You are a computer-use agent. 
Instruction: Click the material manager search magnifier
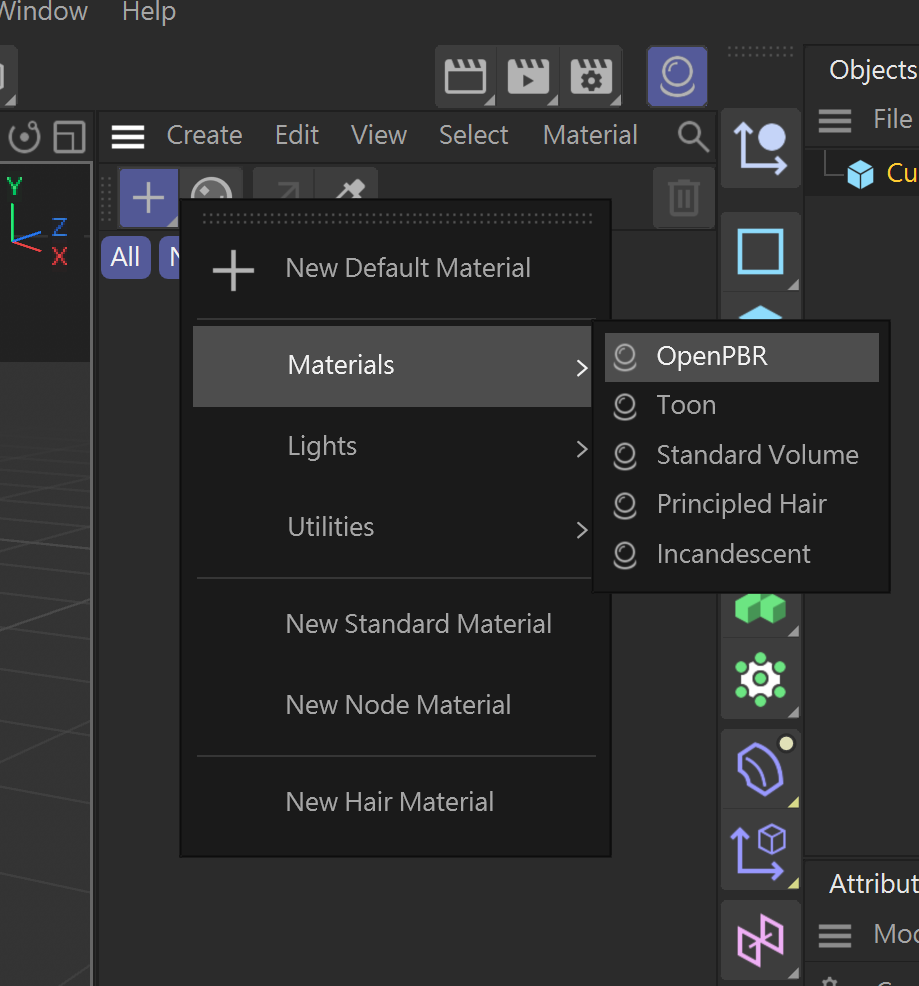pos(692,136)
